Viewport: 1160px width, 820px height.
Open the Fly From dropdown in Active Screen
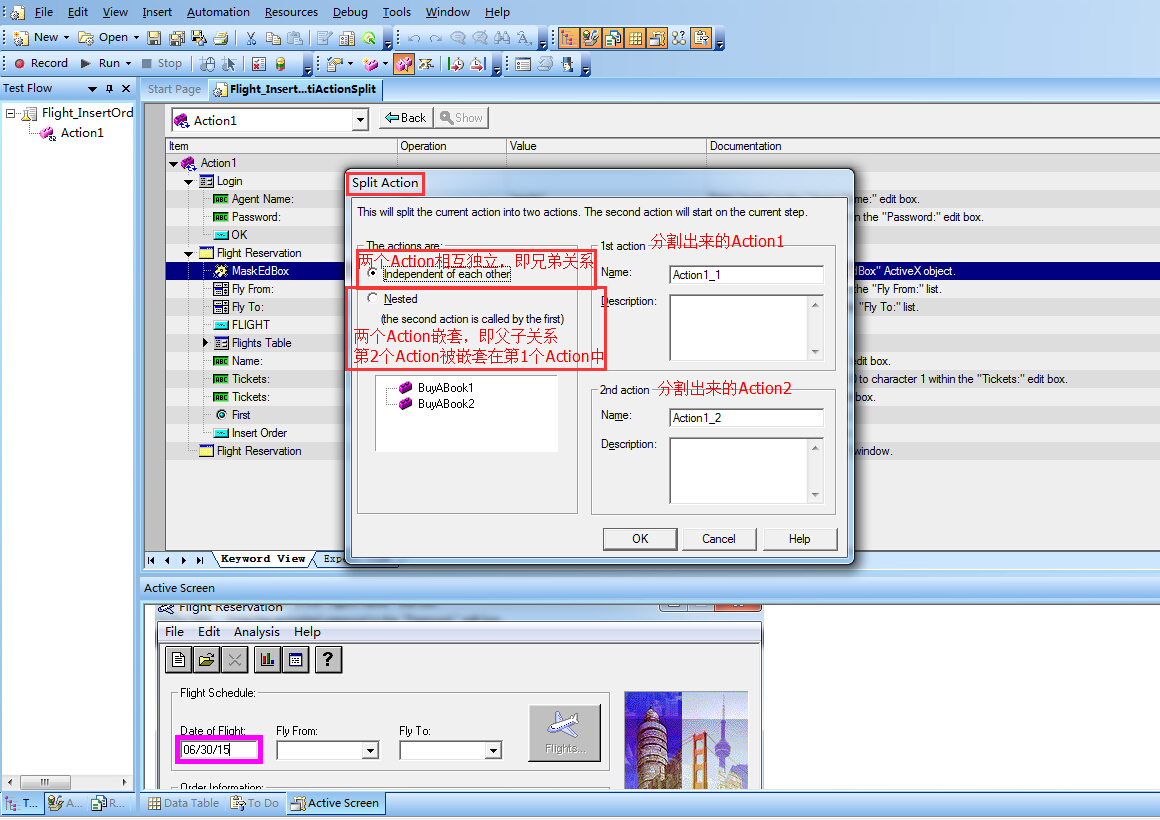coord(371,750)
